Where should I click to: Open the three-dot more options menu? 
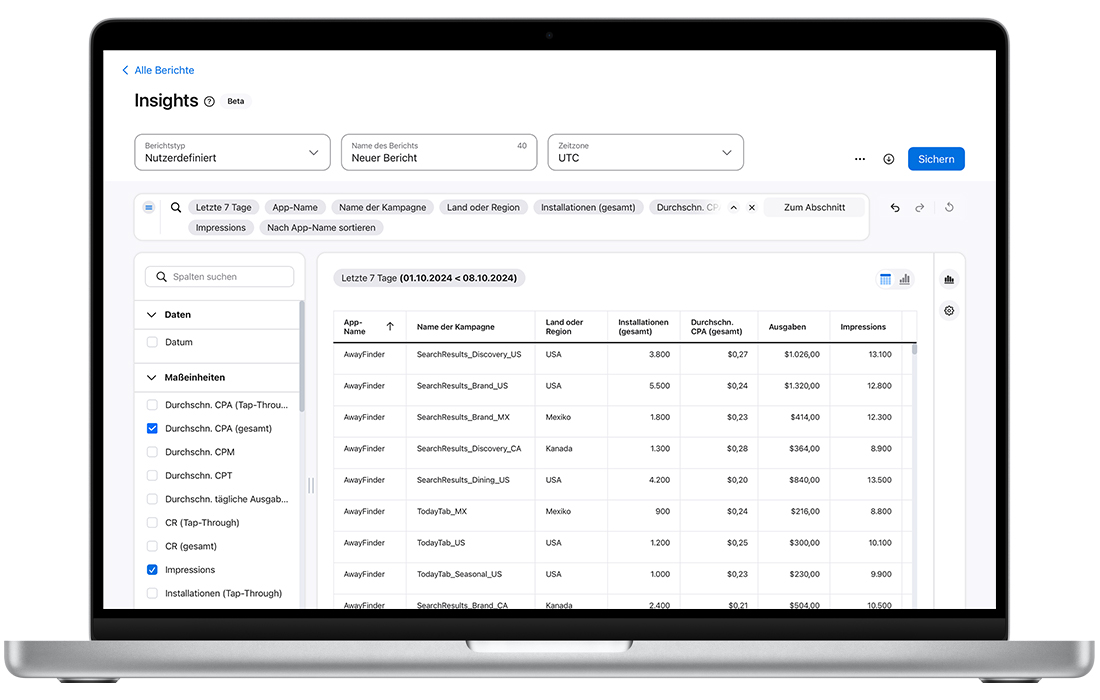[860, 159]
